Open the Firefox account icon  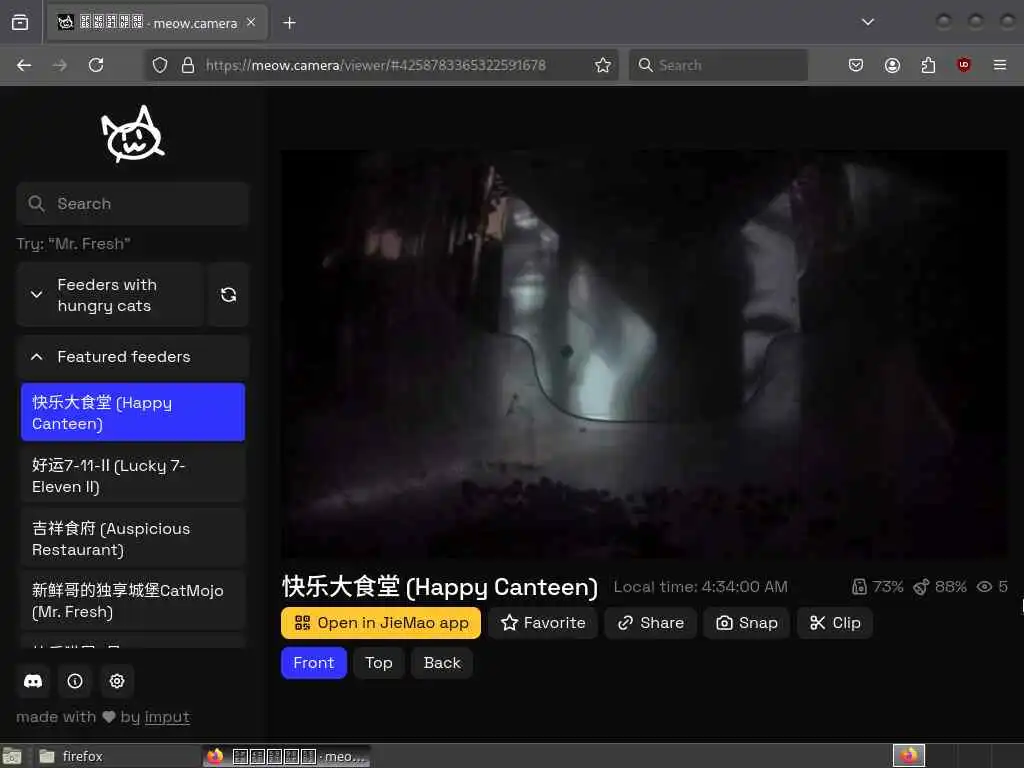(892, 65)
